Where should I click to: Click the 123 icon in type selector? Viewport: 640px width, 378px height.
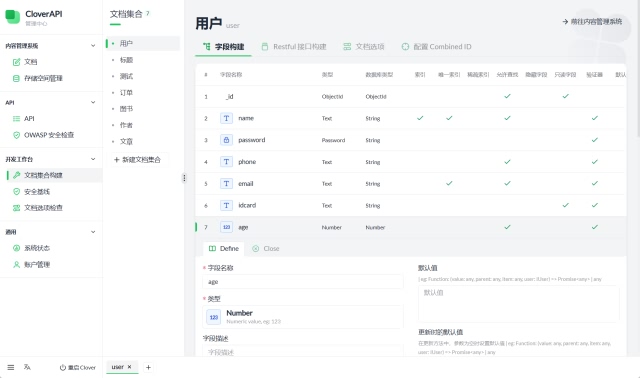(x=214, y=317)
